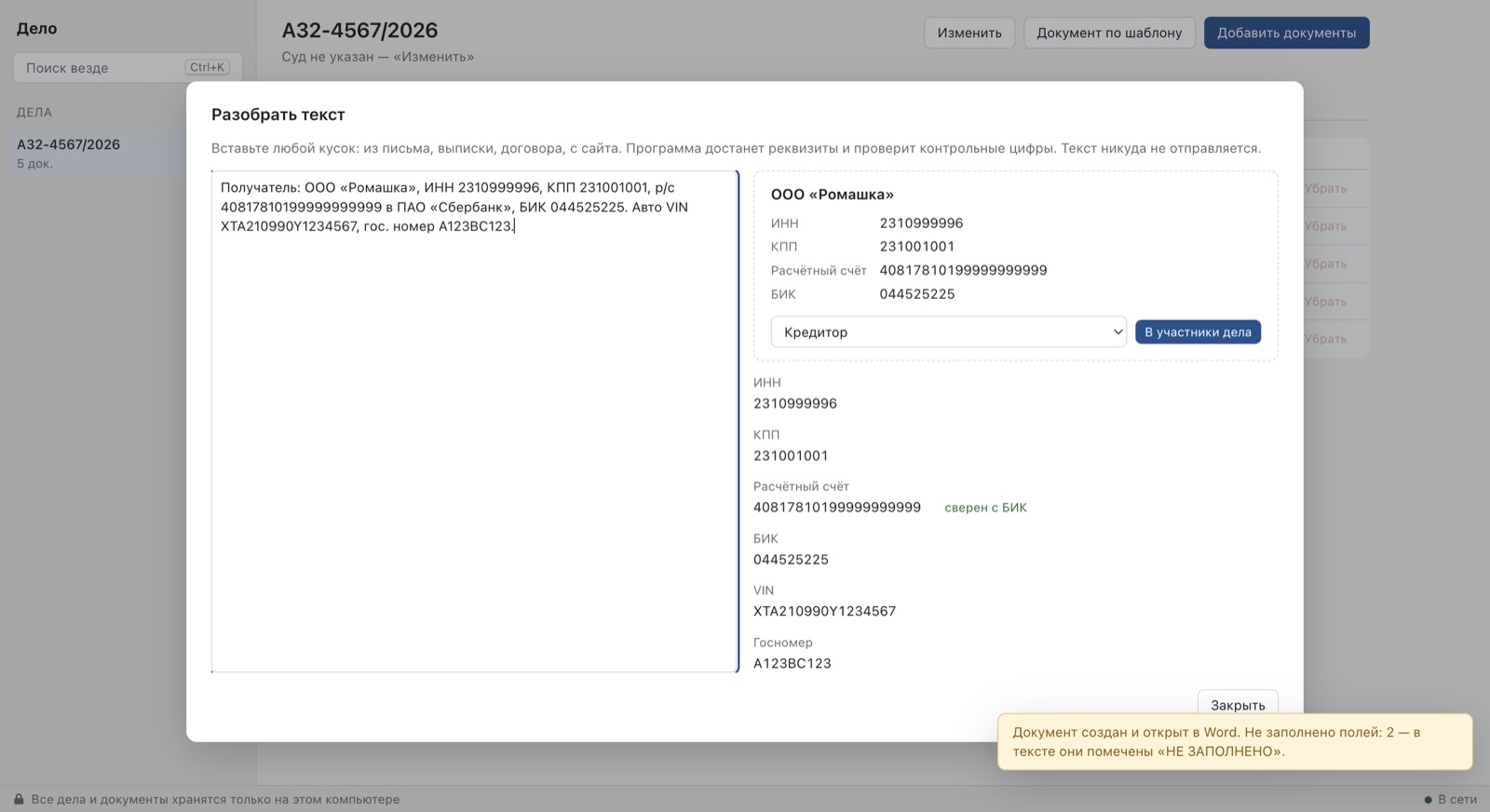Click standalone БИК value below card
The width and height of the screenshot is (1490, 812).
click(x=790, y=560)
